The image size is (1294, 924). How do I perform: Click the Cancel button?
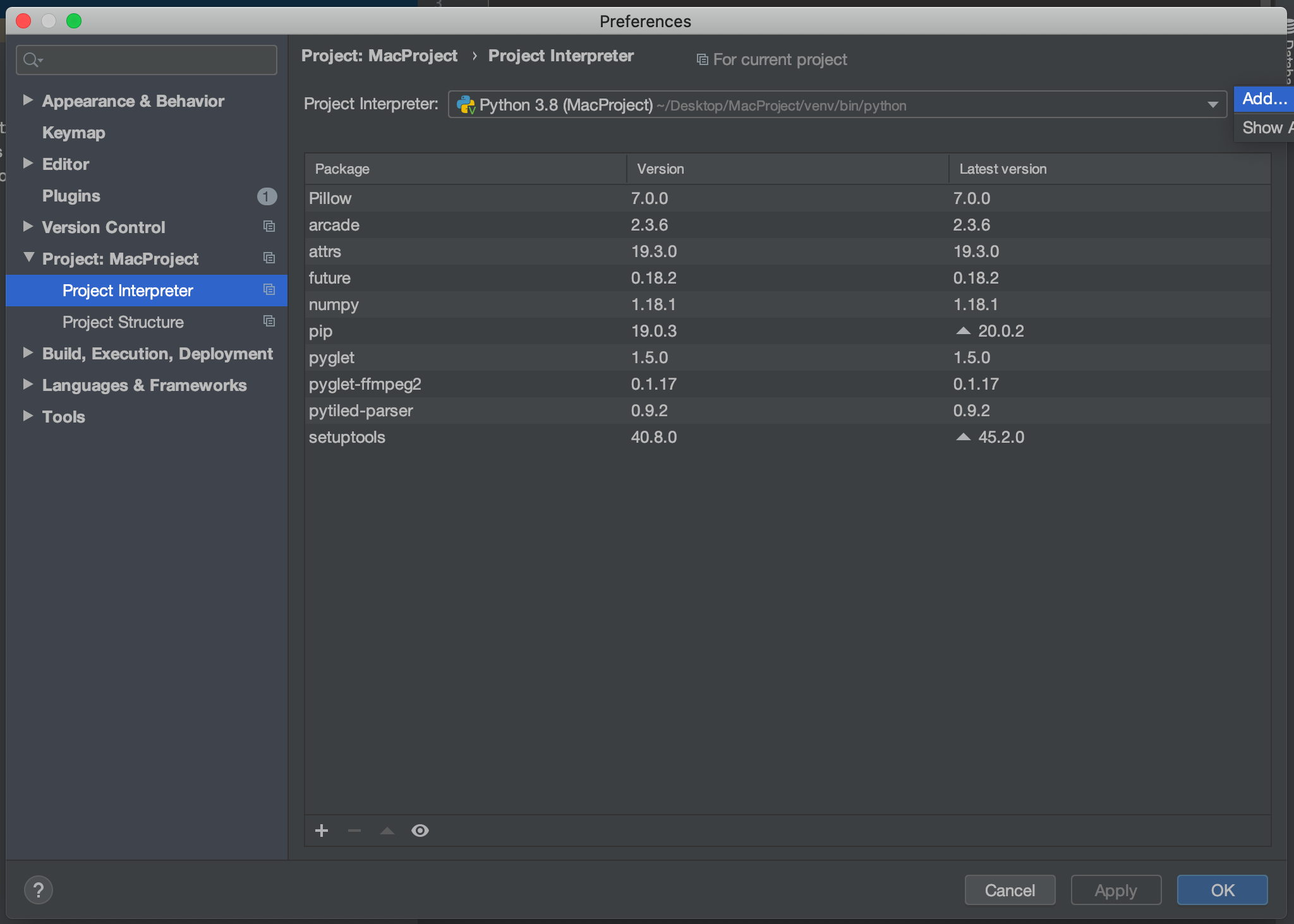pyautogui.click(x=1010, y=890)
